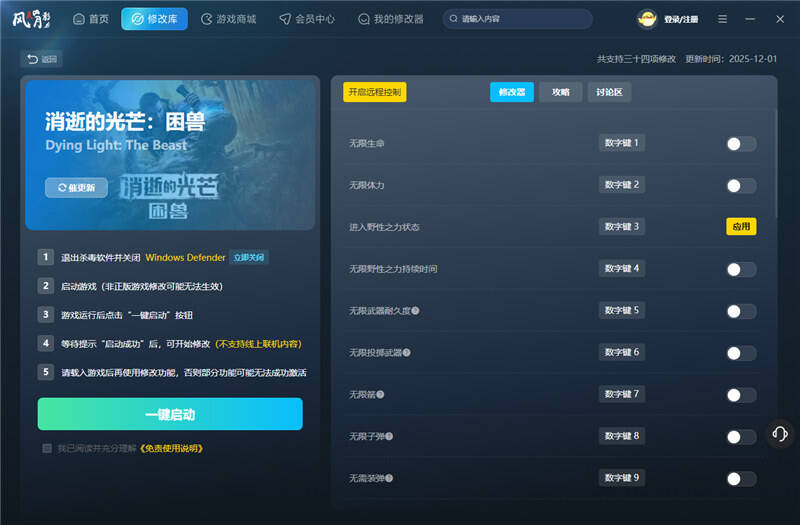Click help icon beside 无需装弹

[389, 479]
